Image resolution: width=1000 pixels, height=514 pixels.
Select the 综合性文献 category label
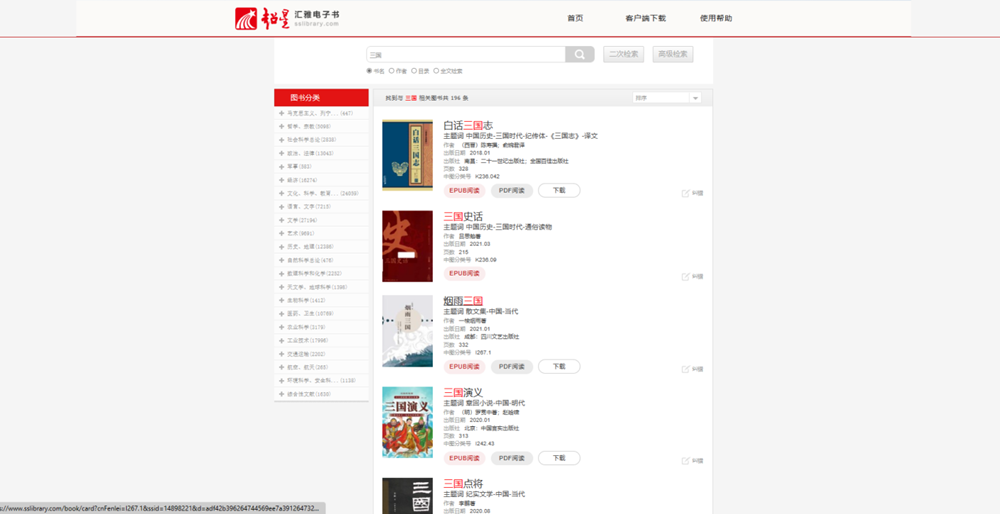[309, 394]
